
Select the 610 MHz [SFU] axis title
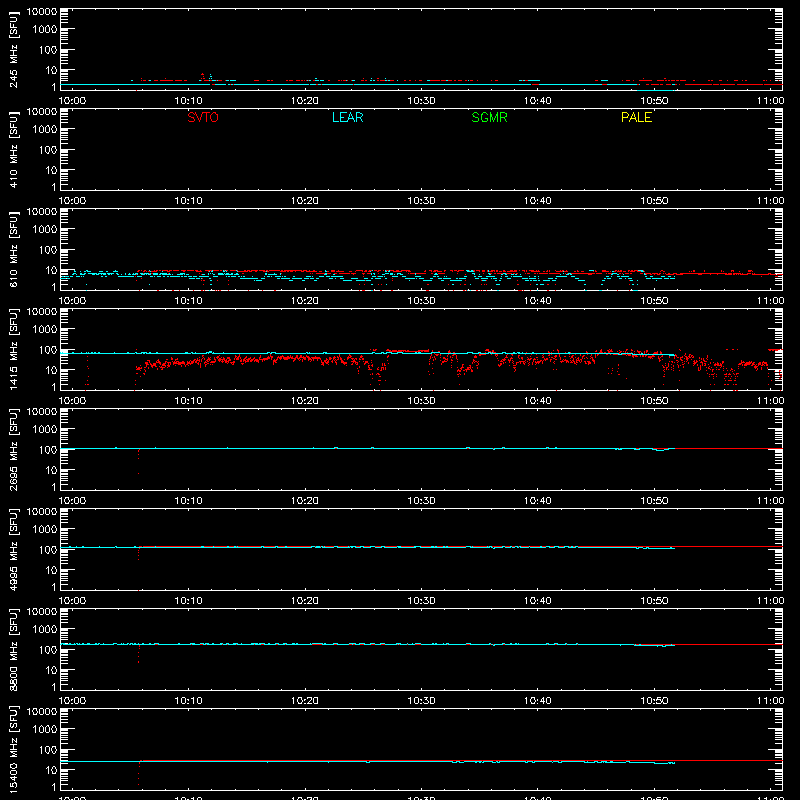[13, 249]
